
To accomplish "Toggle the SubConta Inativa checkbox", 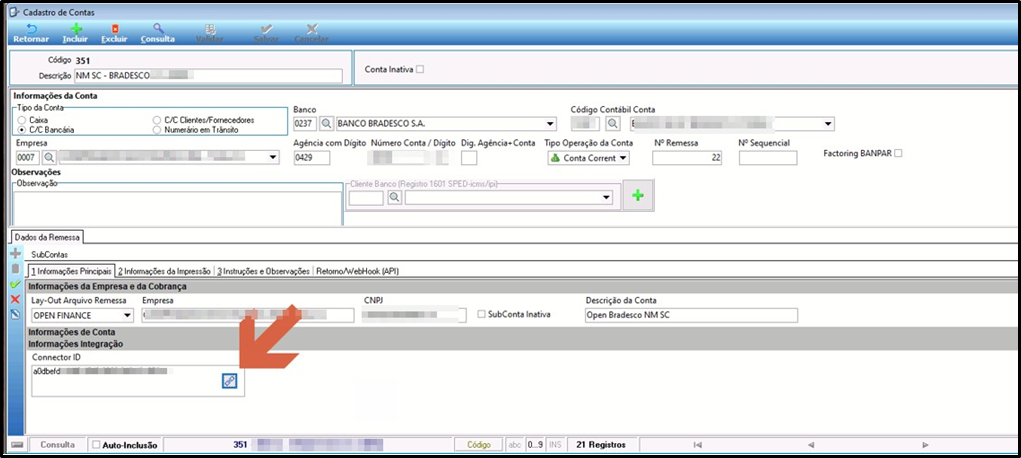I will tap(482, 314).
